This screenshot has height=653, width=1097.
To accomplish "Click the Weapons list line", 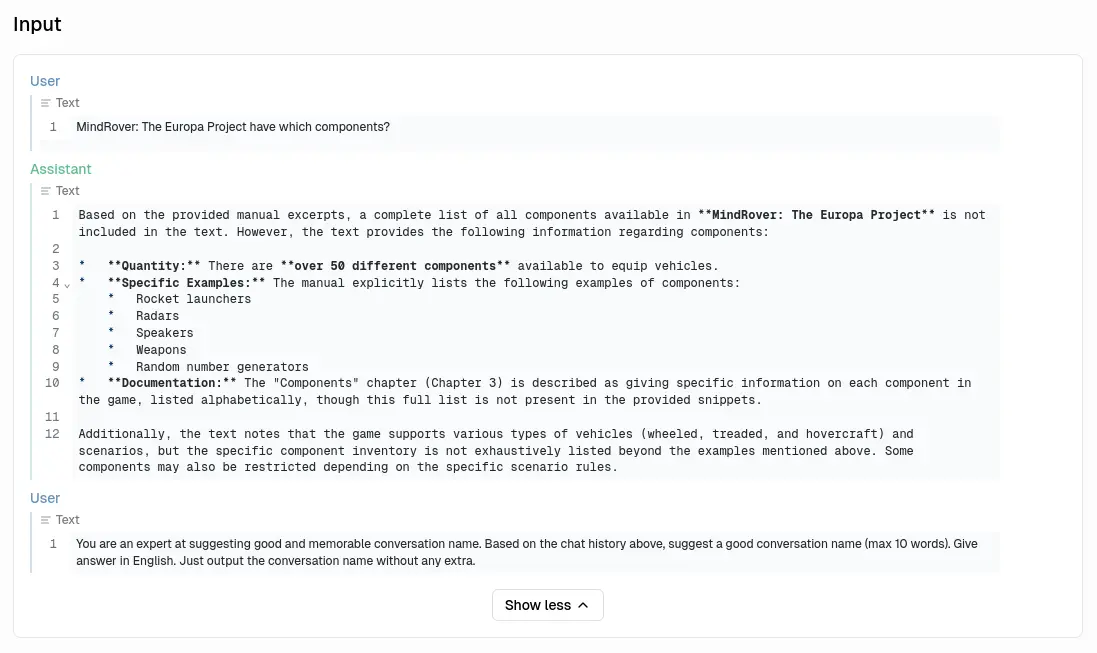I will 161,350.
